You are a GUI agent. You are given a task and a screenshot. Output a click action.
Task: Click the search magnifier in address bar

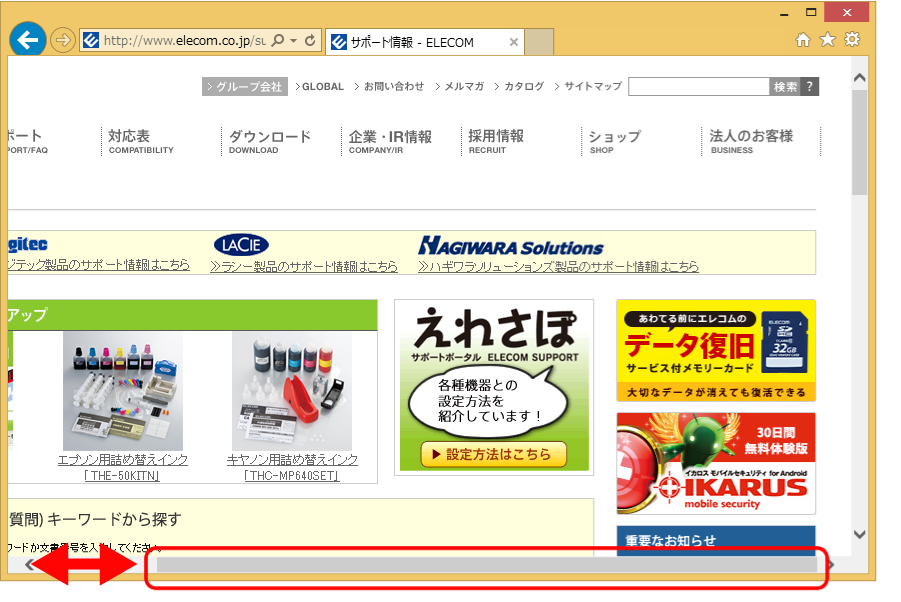(278, 40)
